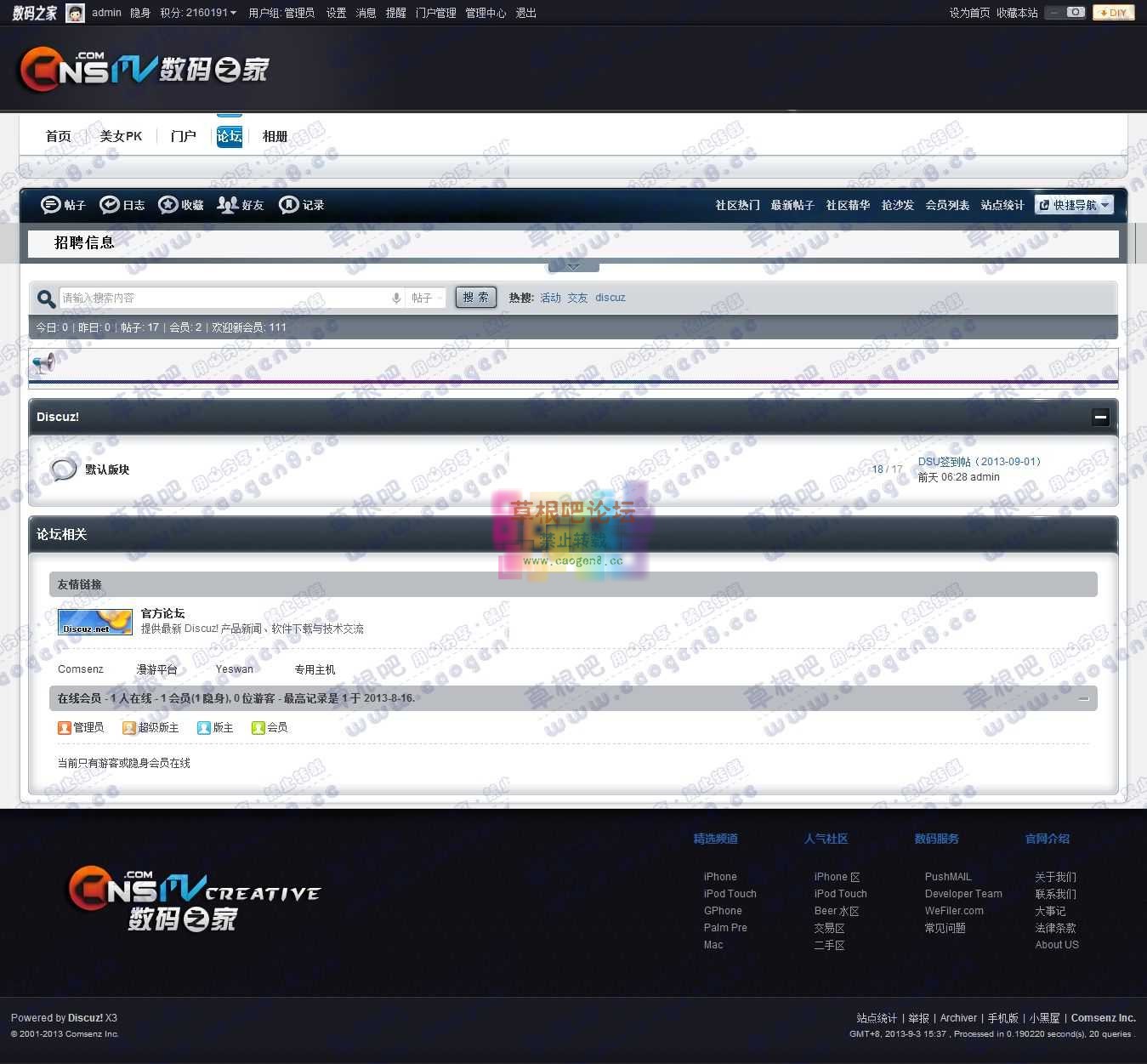Select the 日志 blog icon
Viewport: 1147px width, 1064px height.
[110, 204]
